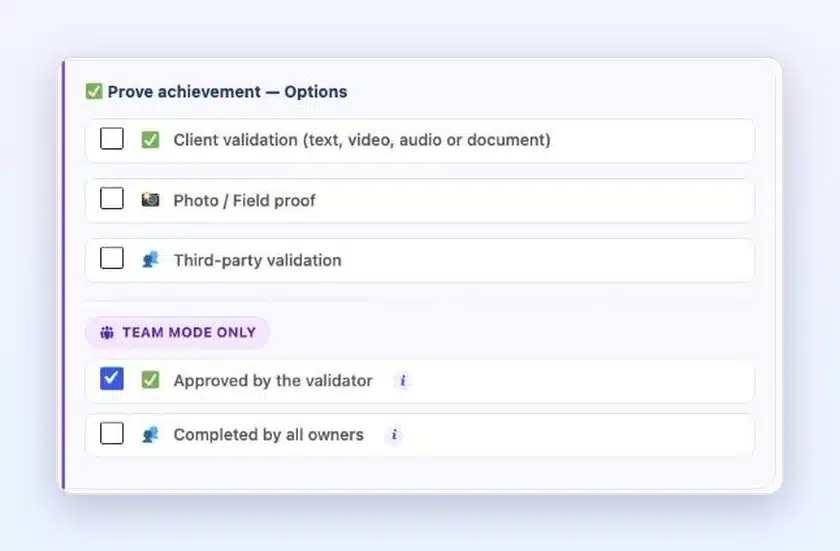Enable the Photo / Field proof checkbox
Image resolution: width=840 pixels, height=551 pixels.
coord(112,199)
